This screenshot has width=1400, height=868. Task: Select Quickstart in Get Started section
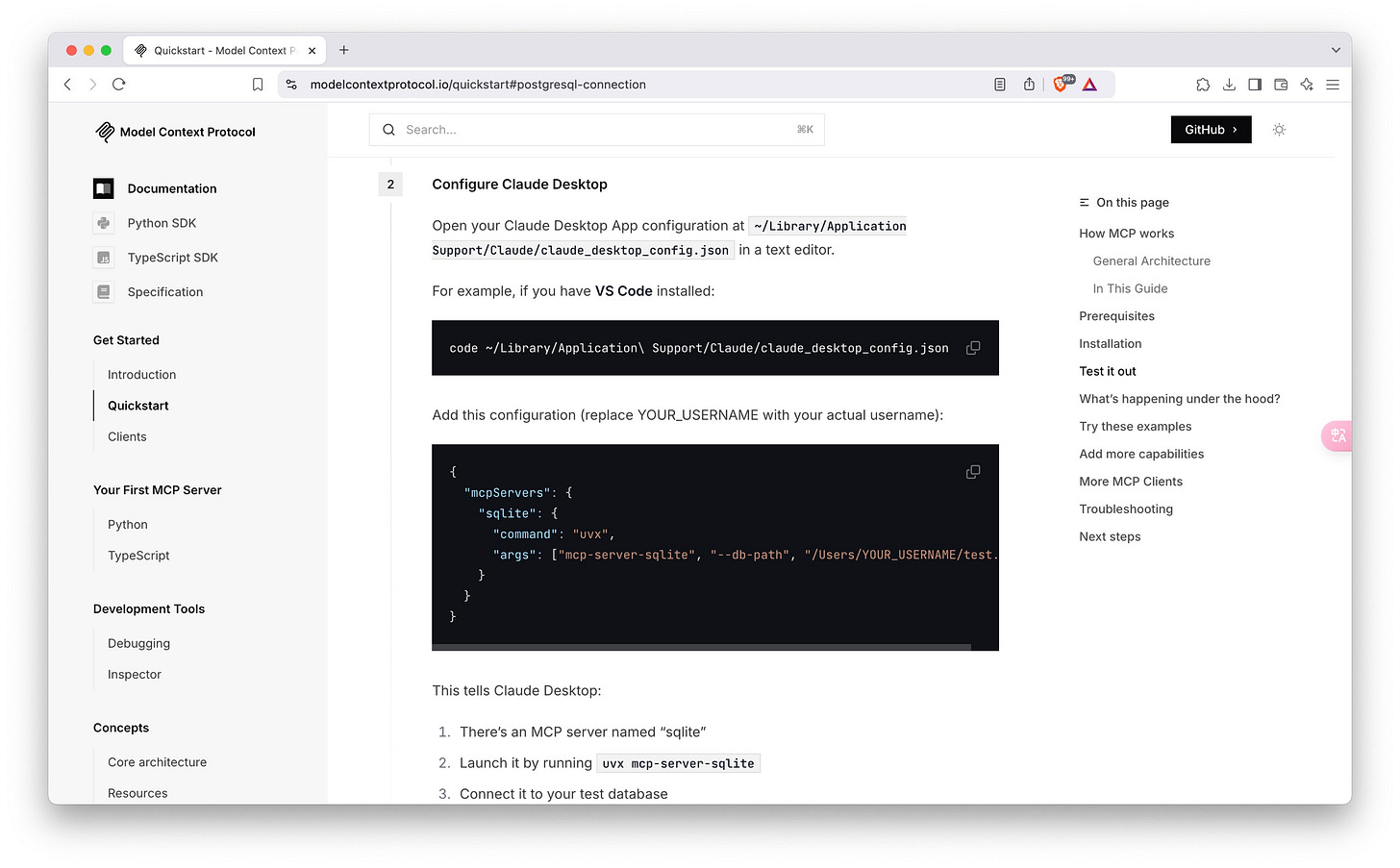pyautogui.click(x=137, y=406)
